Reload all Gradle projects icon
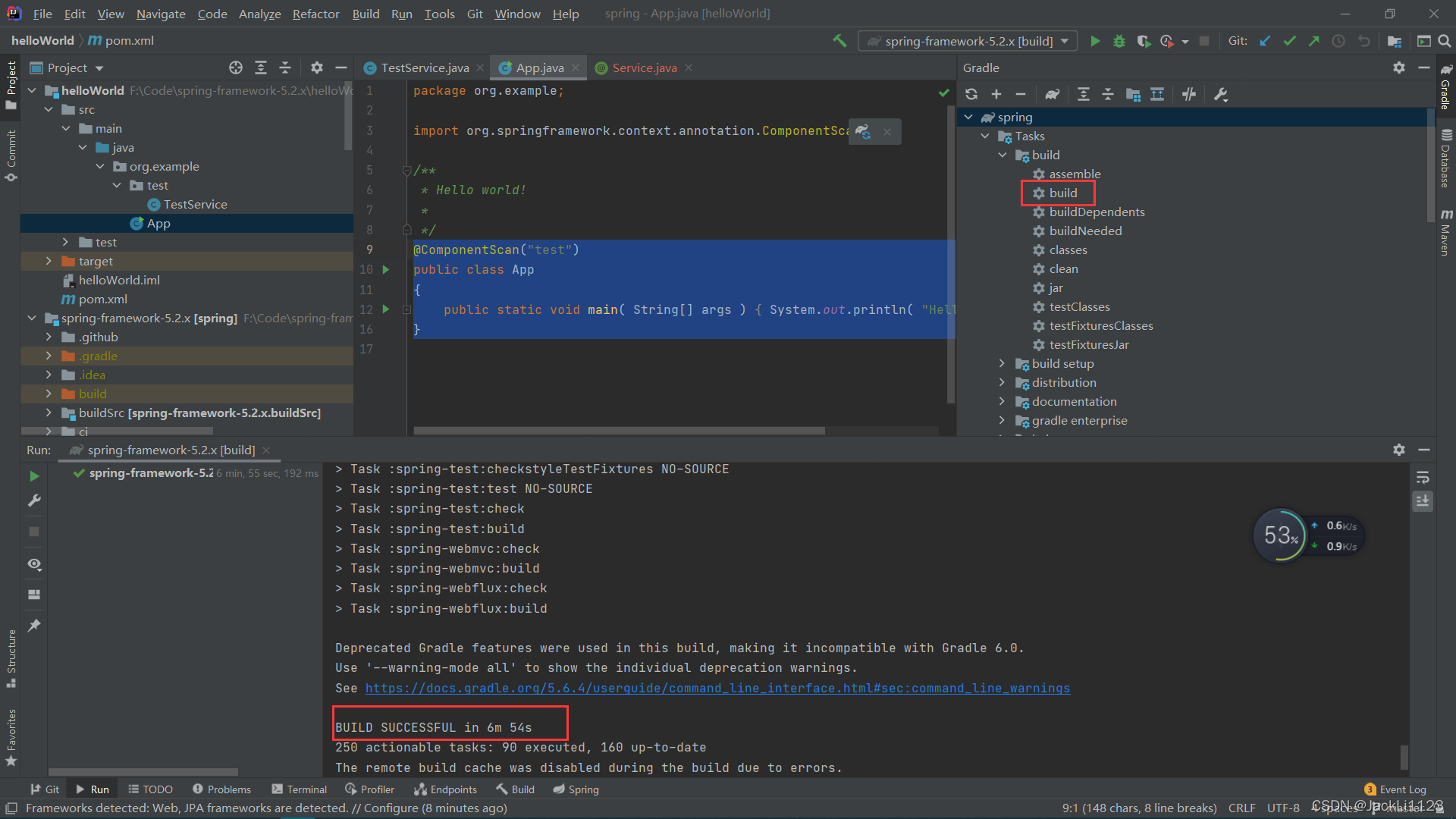The image size is (1456, 819). click(971, 94)
